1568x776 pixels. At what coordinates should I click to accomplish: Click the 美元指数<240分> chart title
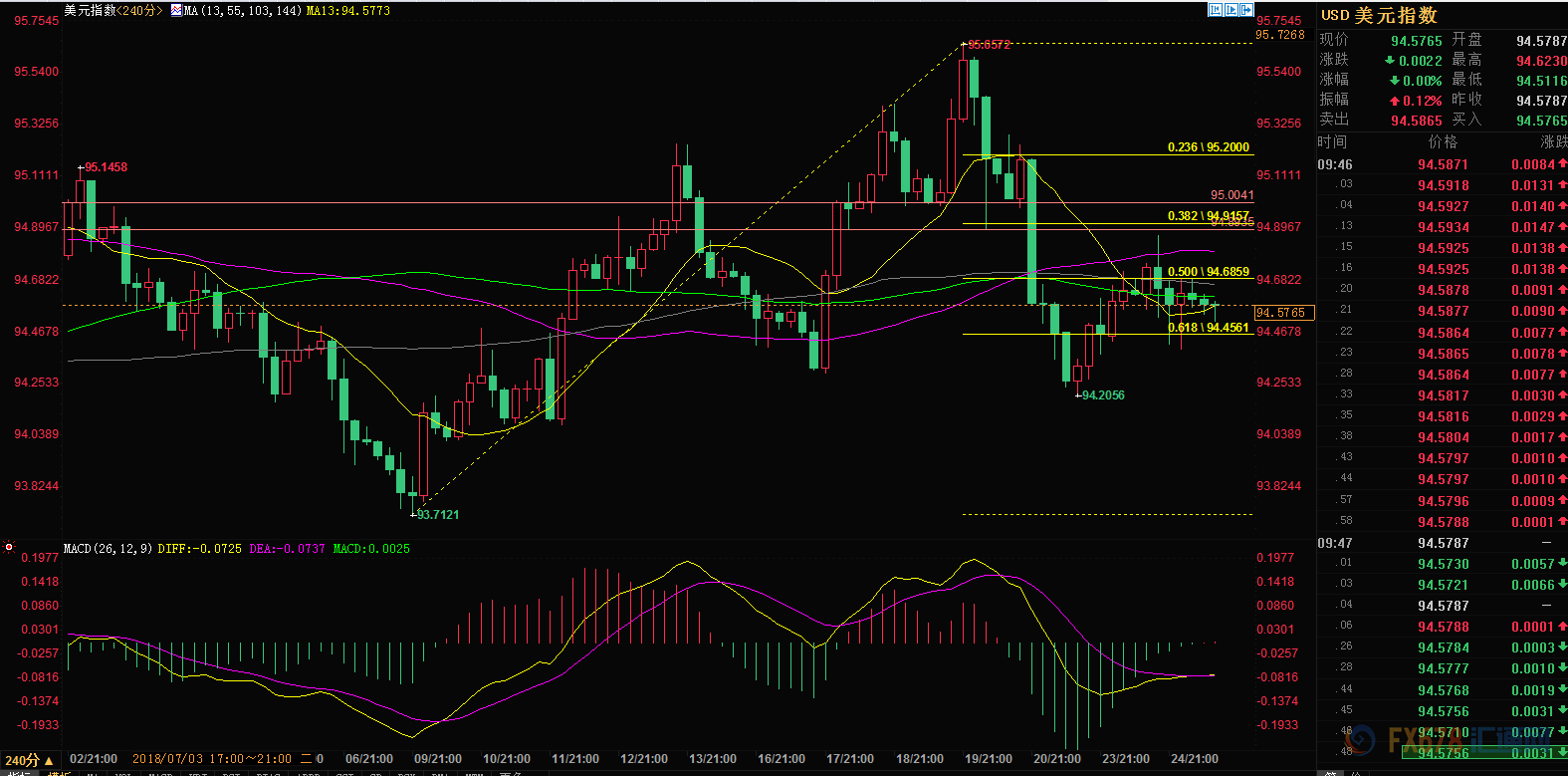pyautogui.click(x=113, y=11)
